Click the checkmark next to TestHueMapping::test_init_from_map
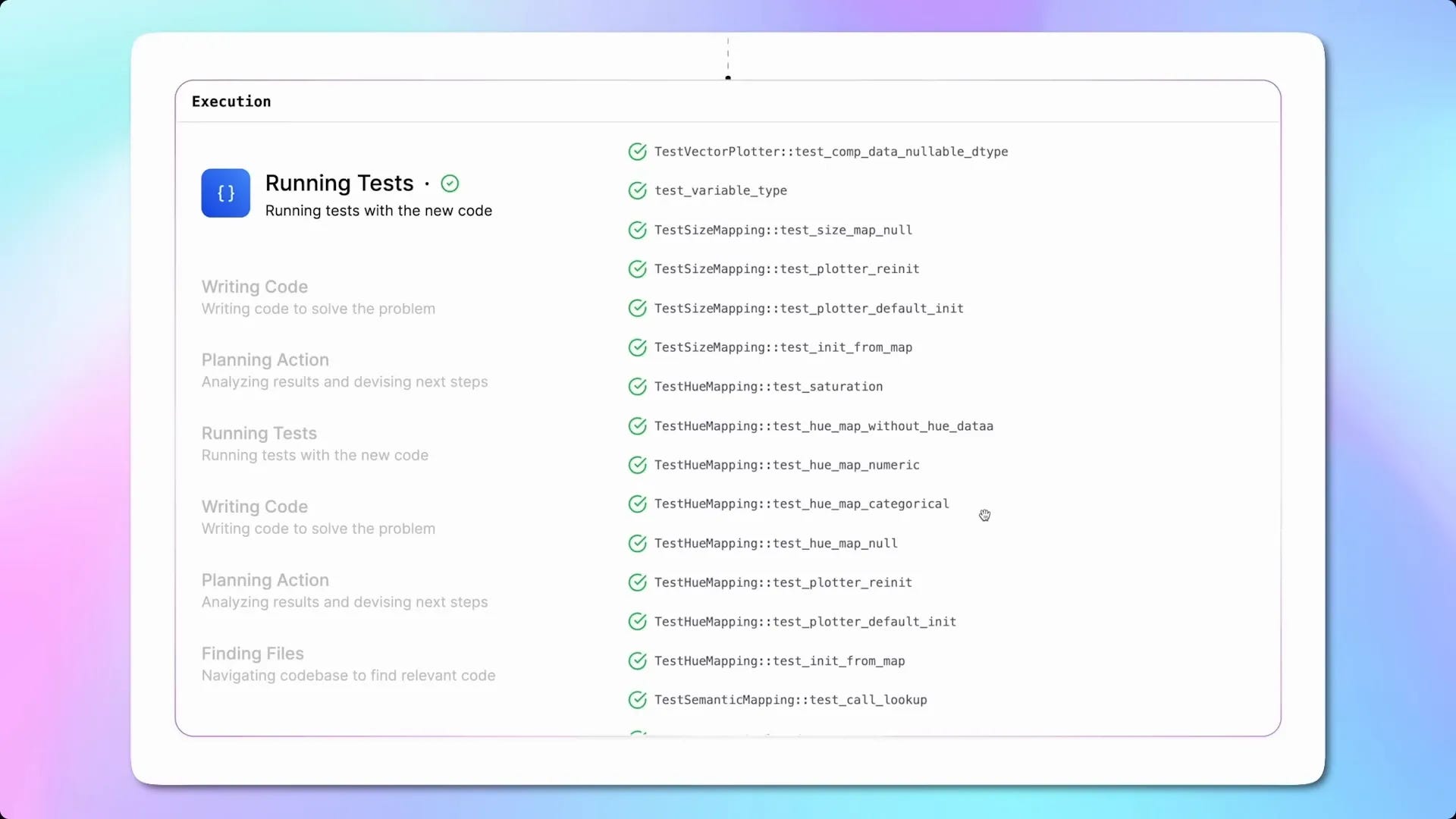 [x=637, y=661]
